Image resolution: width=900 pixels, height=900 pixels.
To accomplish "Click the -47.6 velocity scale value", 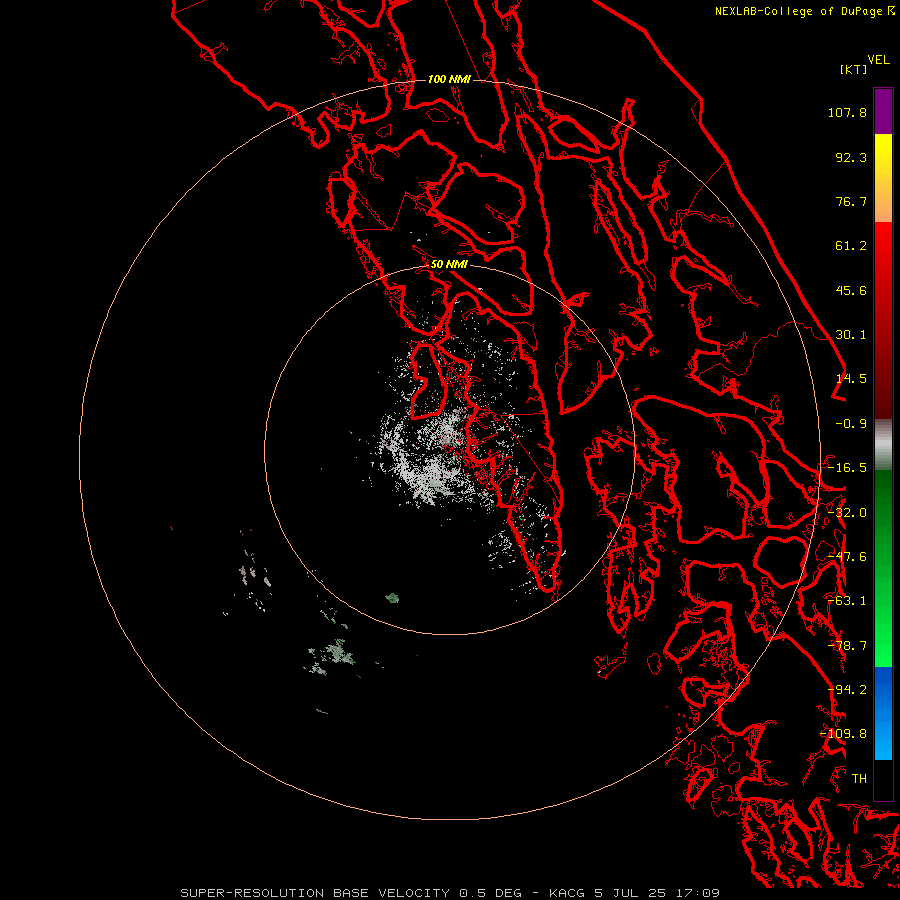I will [847, 557].
